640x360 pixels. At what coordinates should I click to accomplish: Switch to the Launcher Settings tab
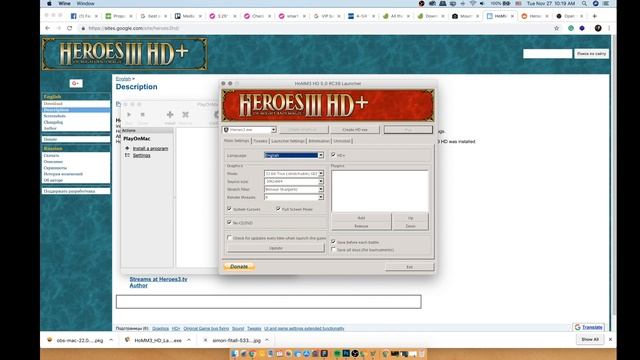click(288, 141)
